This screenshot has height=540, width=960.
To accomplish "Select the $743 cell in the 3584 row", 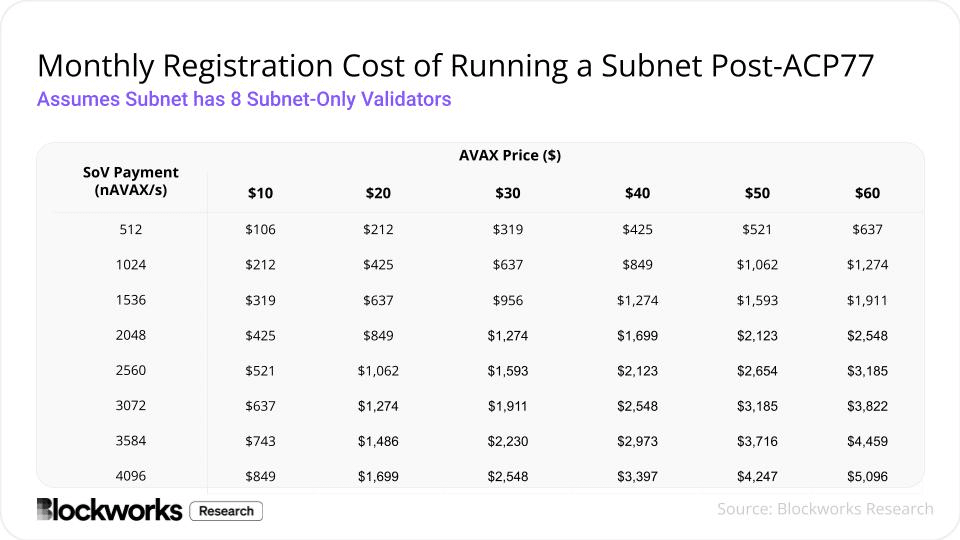I will (x=260, y=441).
